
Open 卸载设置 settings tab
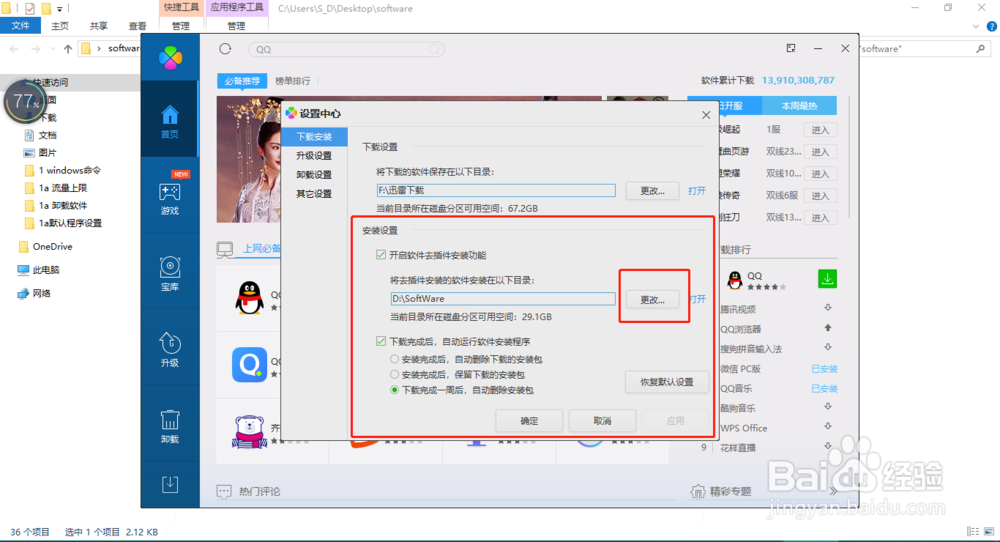314,175
